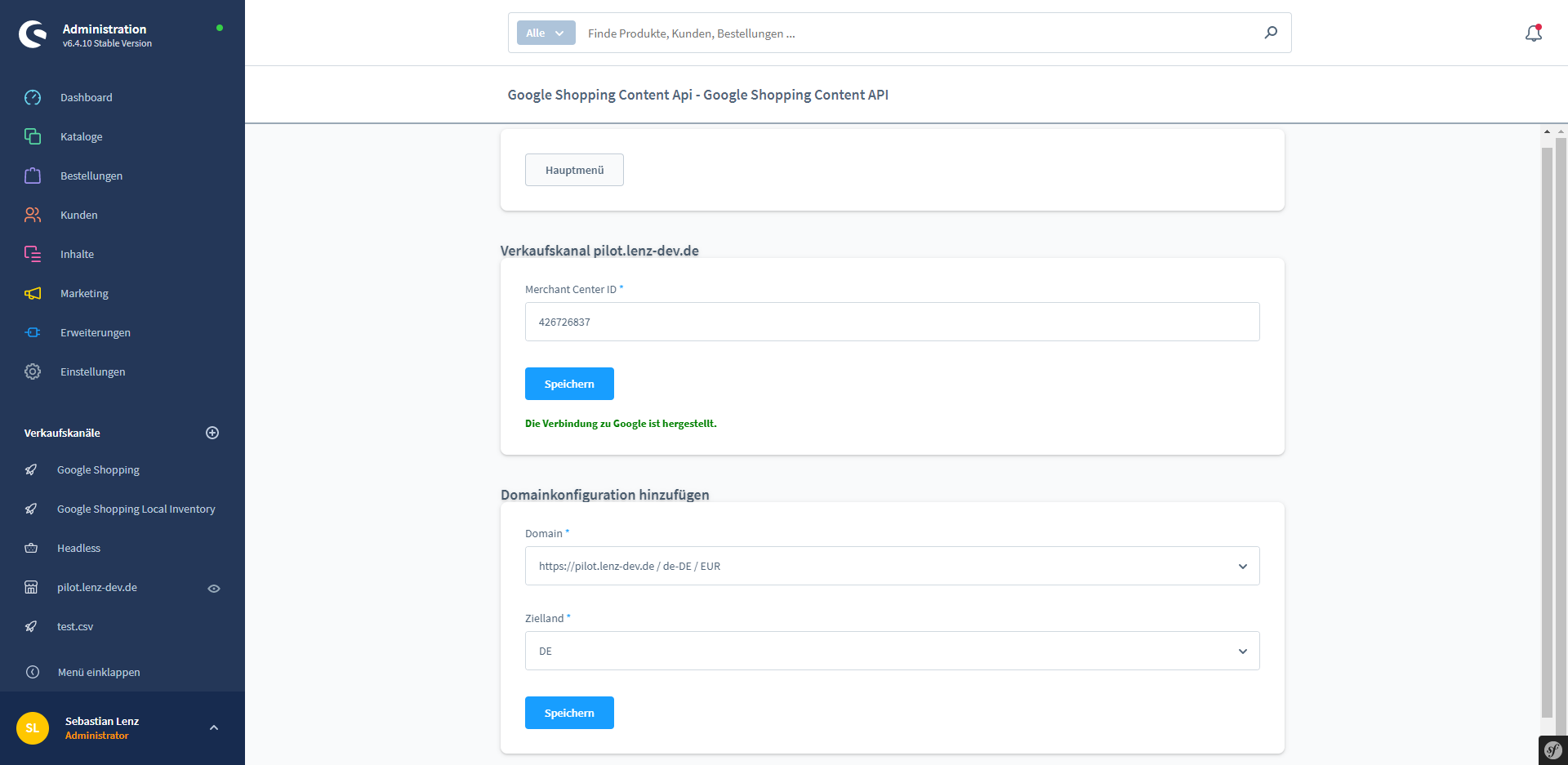Open Dashboard menu item

87,97
